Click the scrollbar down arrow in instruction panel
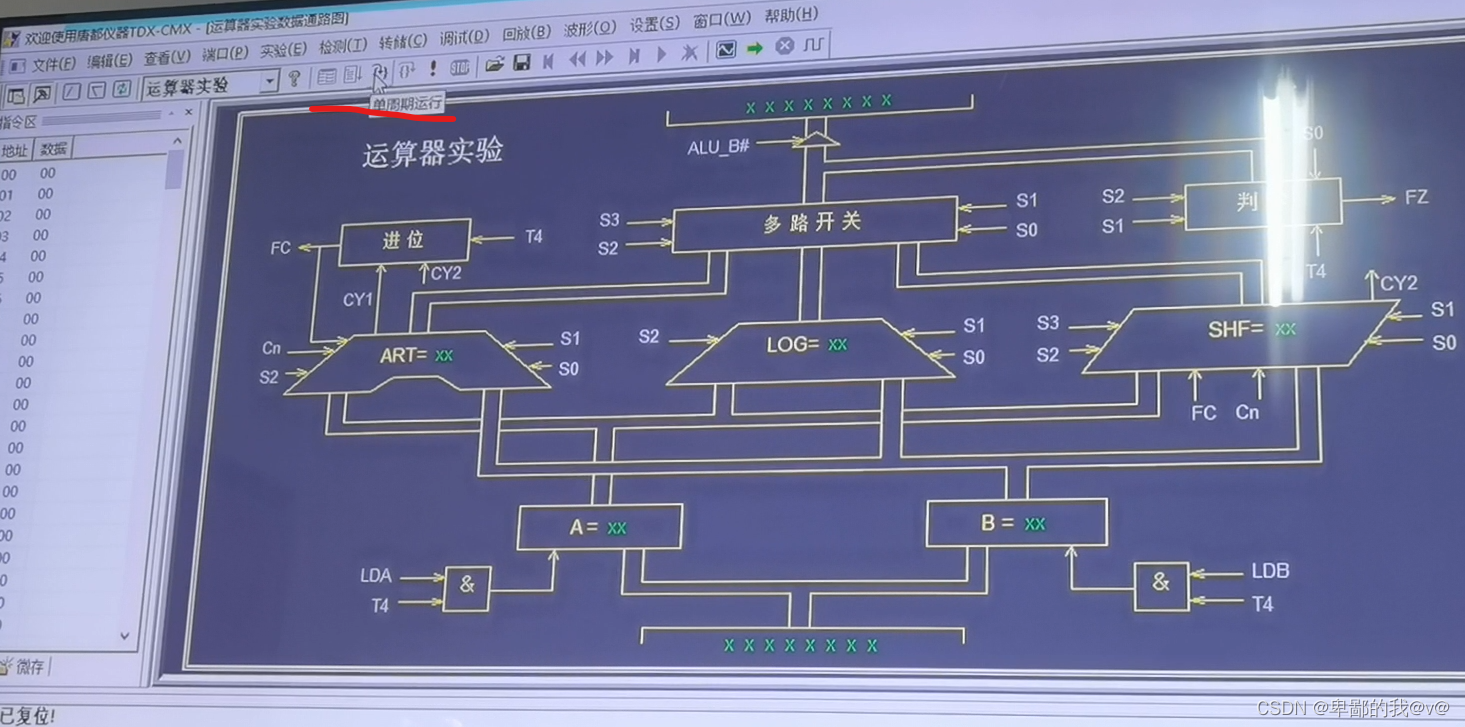Image resolution: width=1465 pixels, height=727 pixels. pyautogui.click(x=124, y=636)
